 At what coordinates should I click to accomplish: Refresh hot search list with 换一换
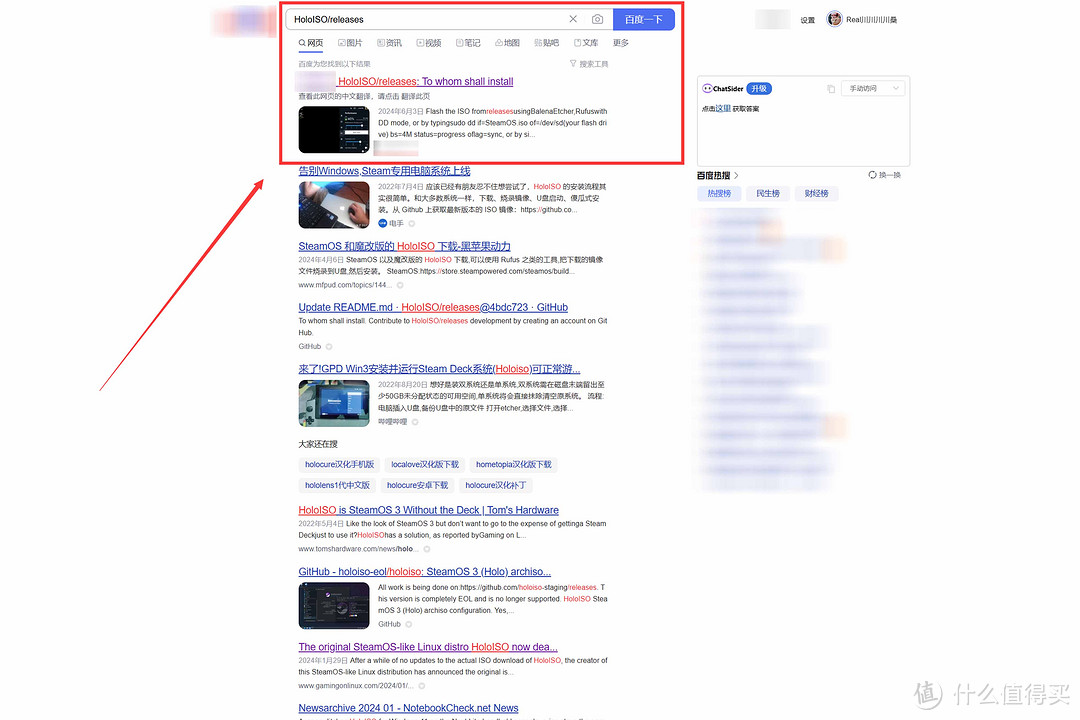pyautogui.click(x=885, y=175)
